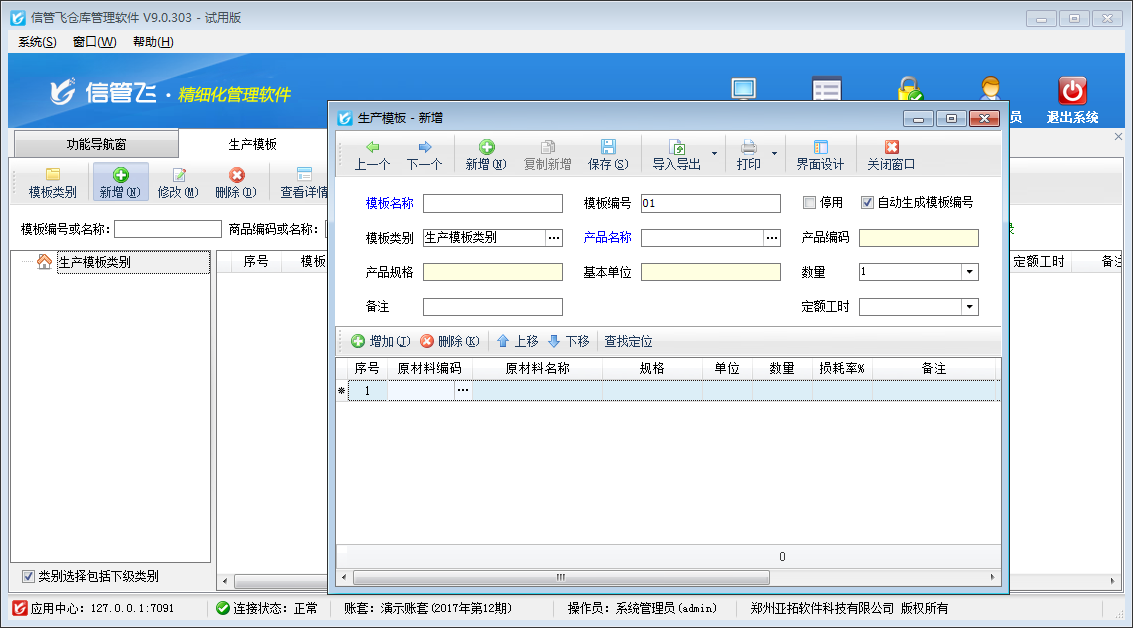1133x628 pixels.
Task: Open the 界面设计 interface design tool
Action: pos(820,147)
